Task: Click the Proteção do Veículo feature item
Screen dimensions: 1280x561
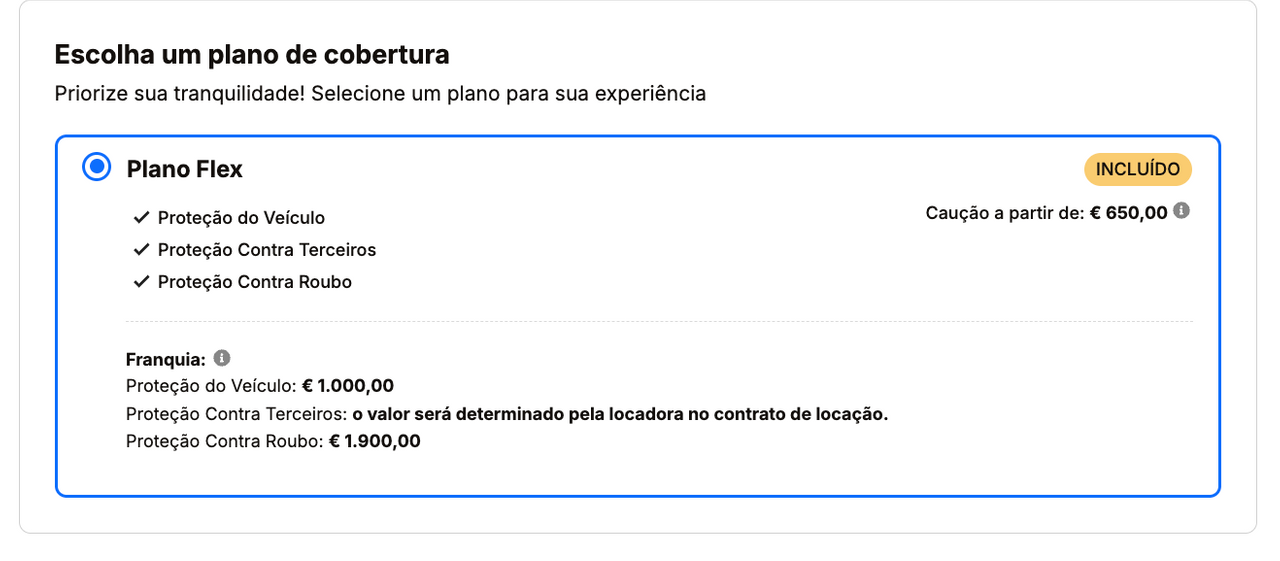Action: click(241, 218)
